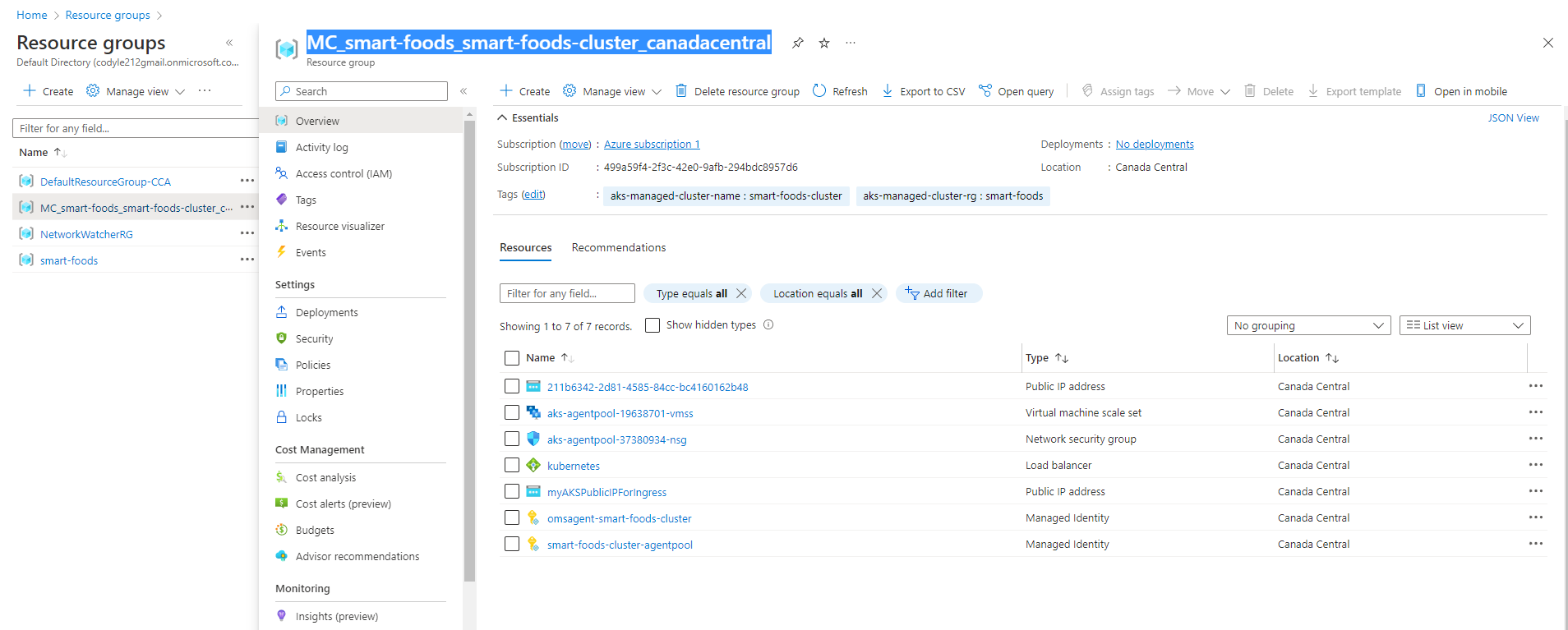The width and height of the screenshot is (1568, 630).
Task: Pin the resource group to dashboard
Action: tap(797, 44)
